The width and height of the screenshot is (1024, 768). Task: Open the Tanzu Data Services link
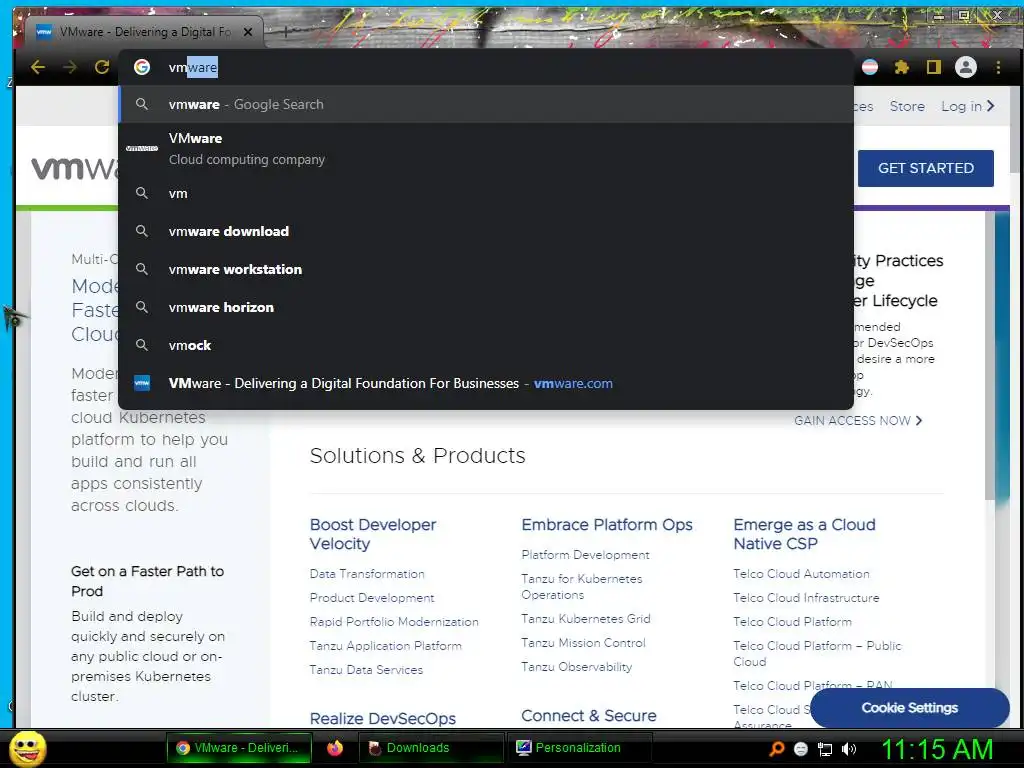pos(366,669)
